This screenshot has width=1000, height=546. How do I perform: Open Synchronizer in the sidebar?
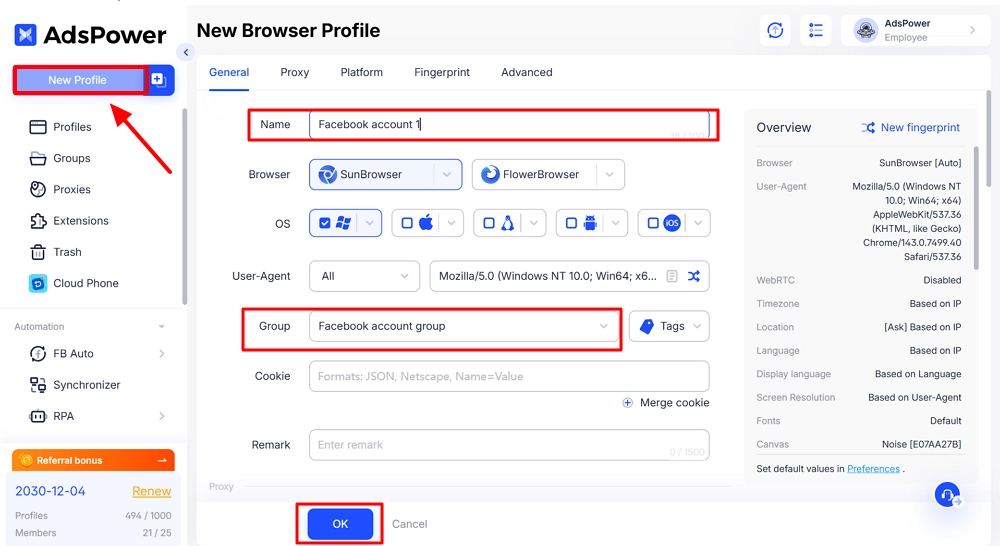tap(75, 385)
